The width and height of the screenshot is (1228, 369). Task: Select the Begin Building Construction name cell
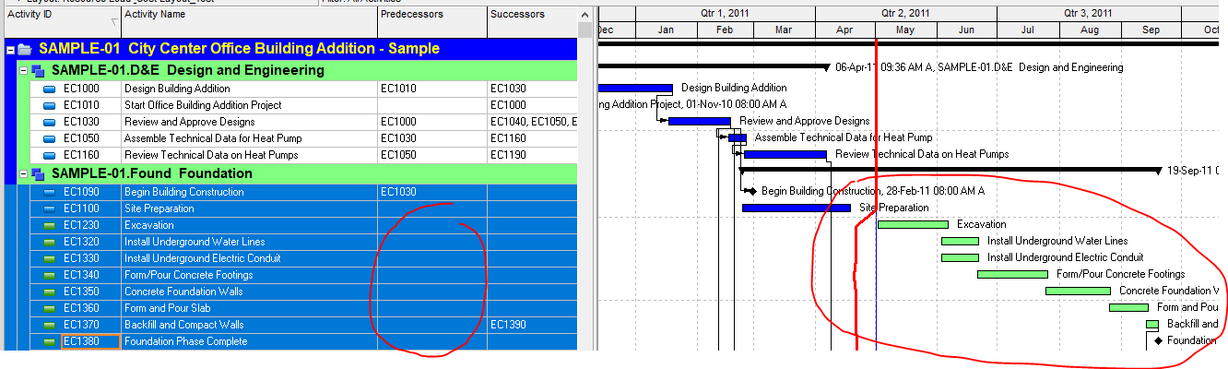pyautogui.click(x=249, y=191)
